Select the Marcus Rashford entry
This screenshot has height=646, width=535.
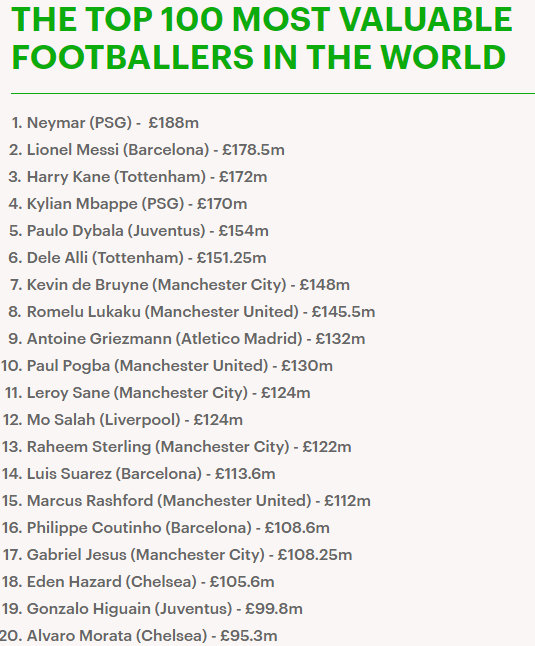(186, 501)
